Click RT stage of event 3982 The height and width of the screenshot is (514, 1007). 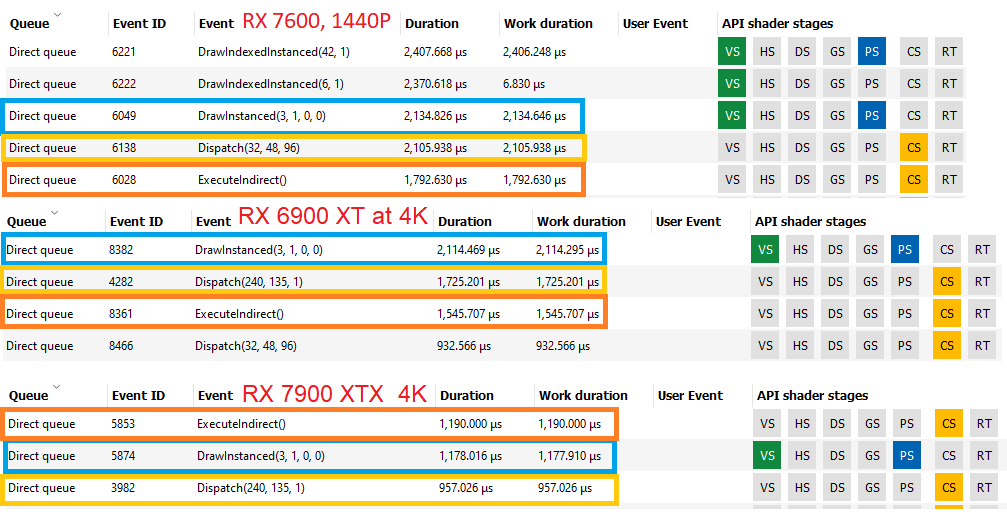click(984, 488)
